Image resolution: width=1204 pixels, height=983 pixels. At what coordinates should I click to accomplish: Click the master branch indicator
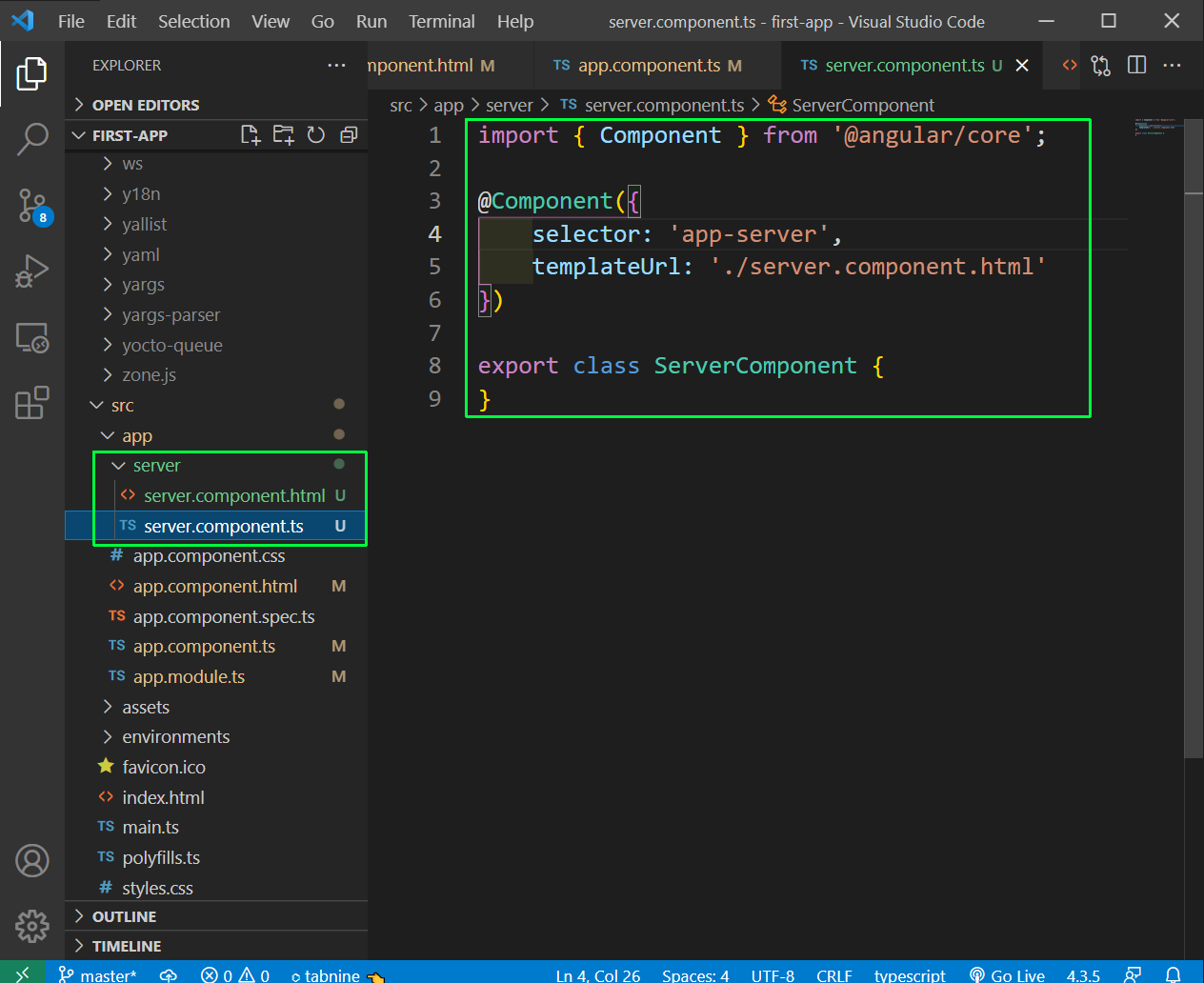pyautogui.click(x=97, y=974)
